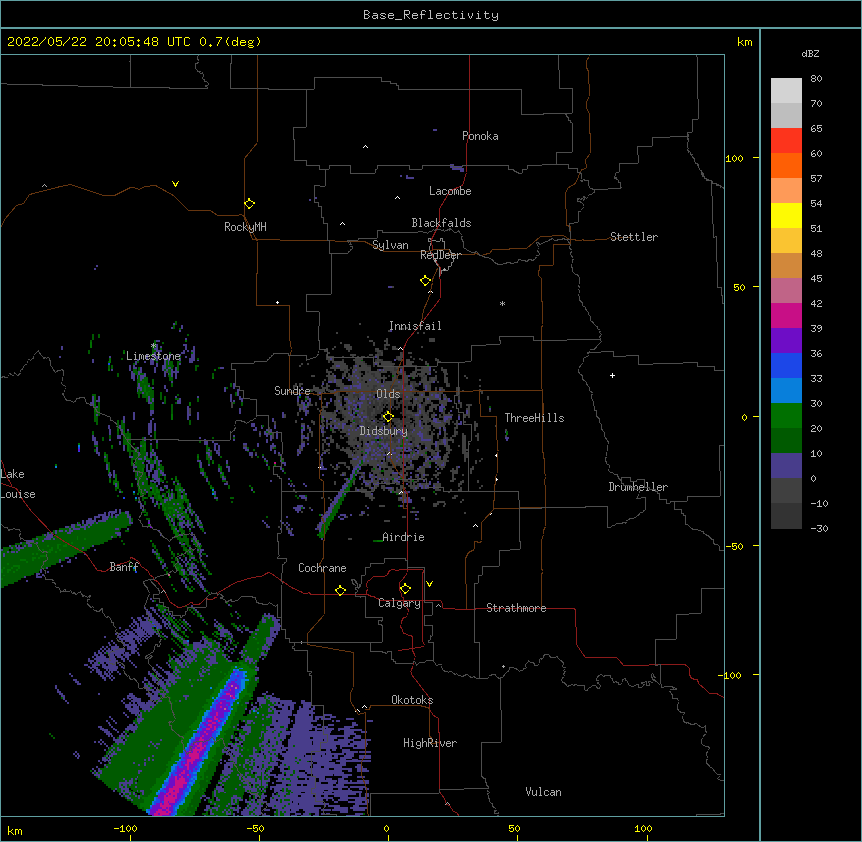
Task: Click the 80 value on dBZ legend
Action: (816, 79)
